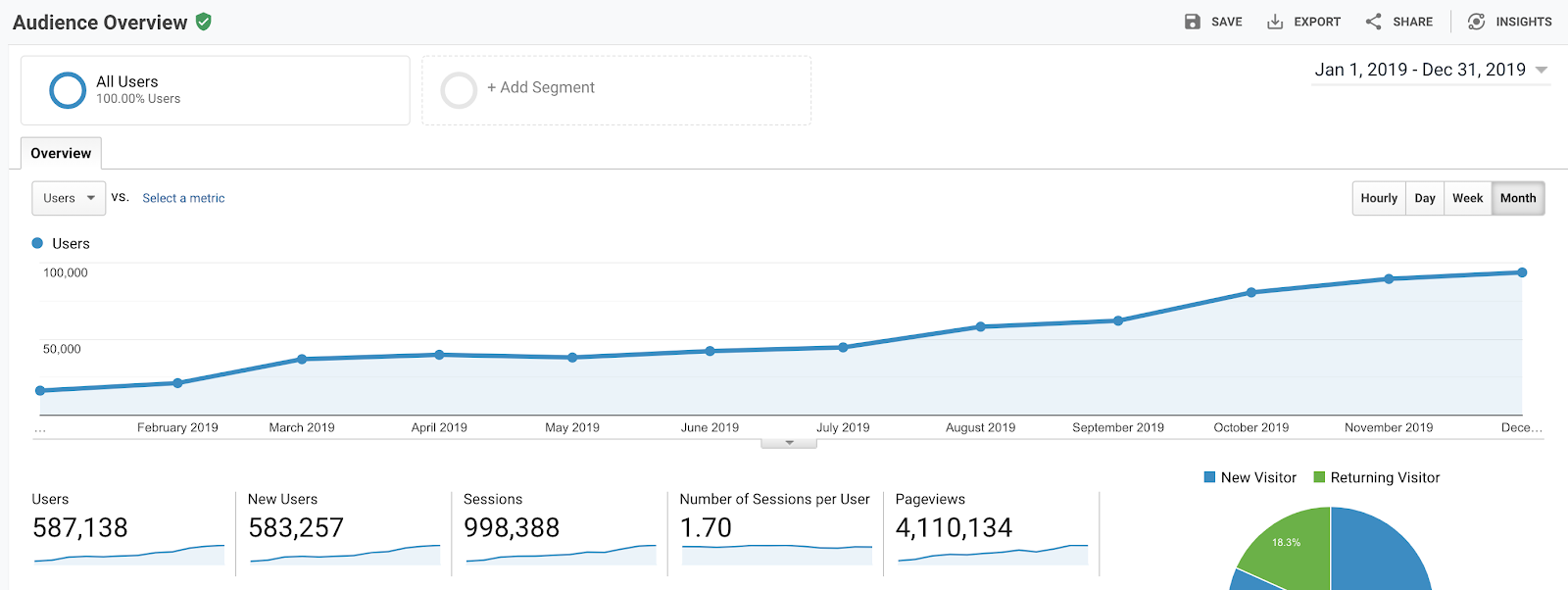Select the Week granularity
Screen dimensions: 1568x590
[1468, 198]
